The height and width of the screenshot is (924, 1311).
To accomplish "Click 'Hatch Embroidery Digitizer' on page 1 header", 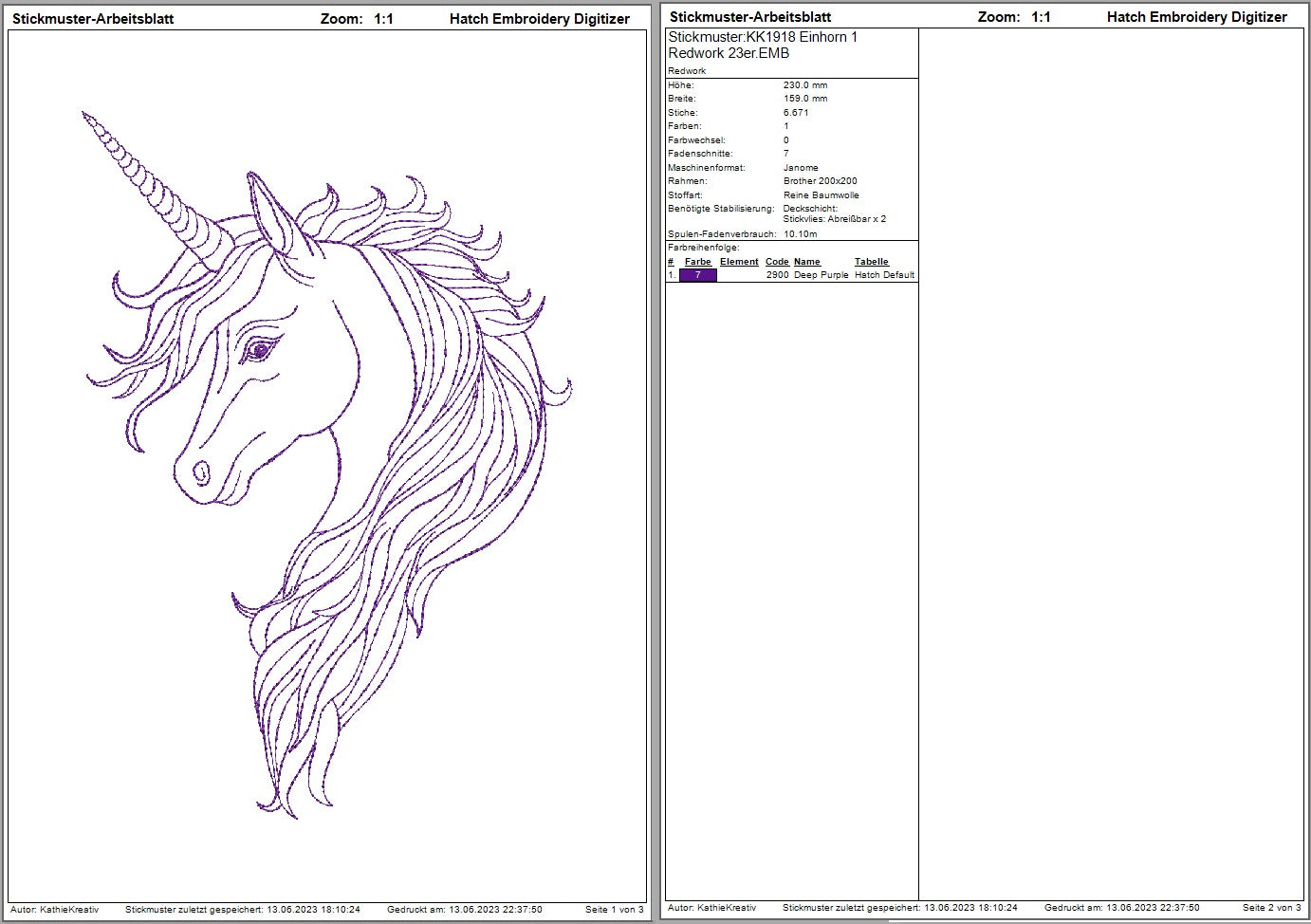I will tap(540, 18).
